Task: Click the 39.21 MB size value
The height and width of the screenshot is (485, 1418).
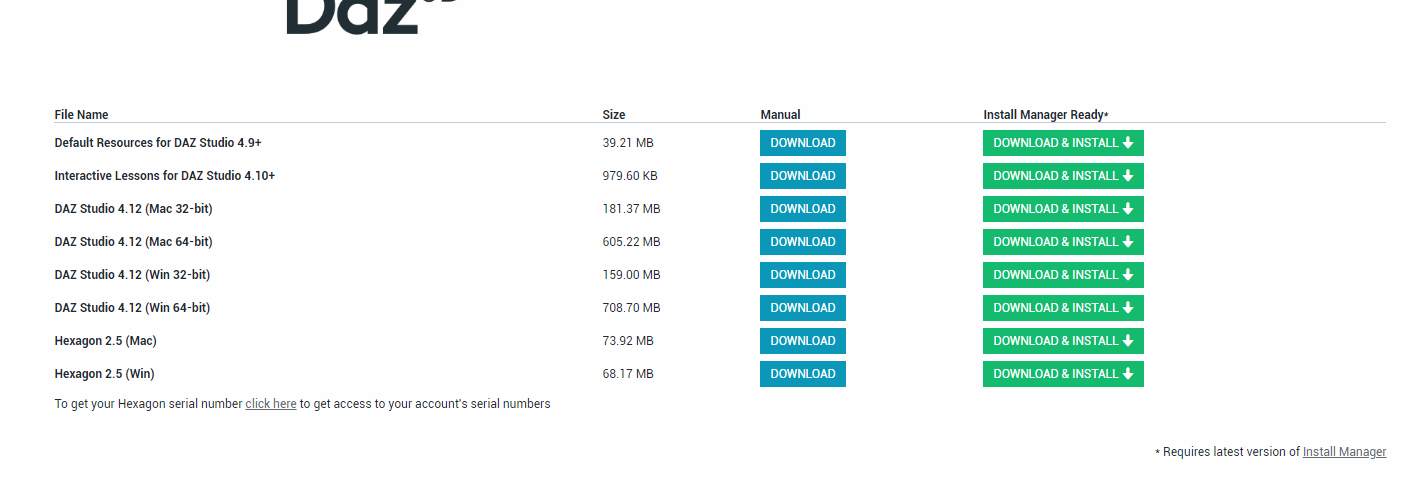Action: click(628, 143)
